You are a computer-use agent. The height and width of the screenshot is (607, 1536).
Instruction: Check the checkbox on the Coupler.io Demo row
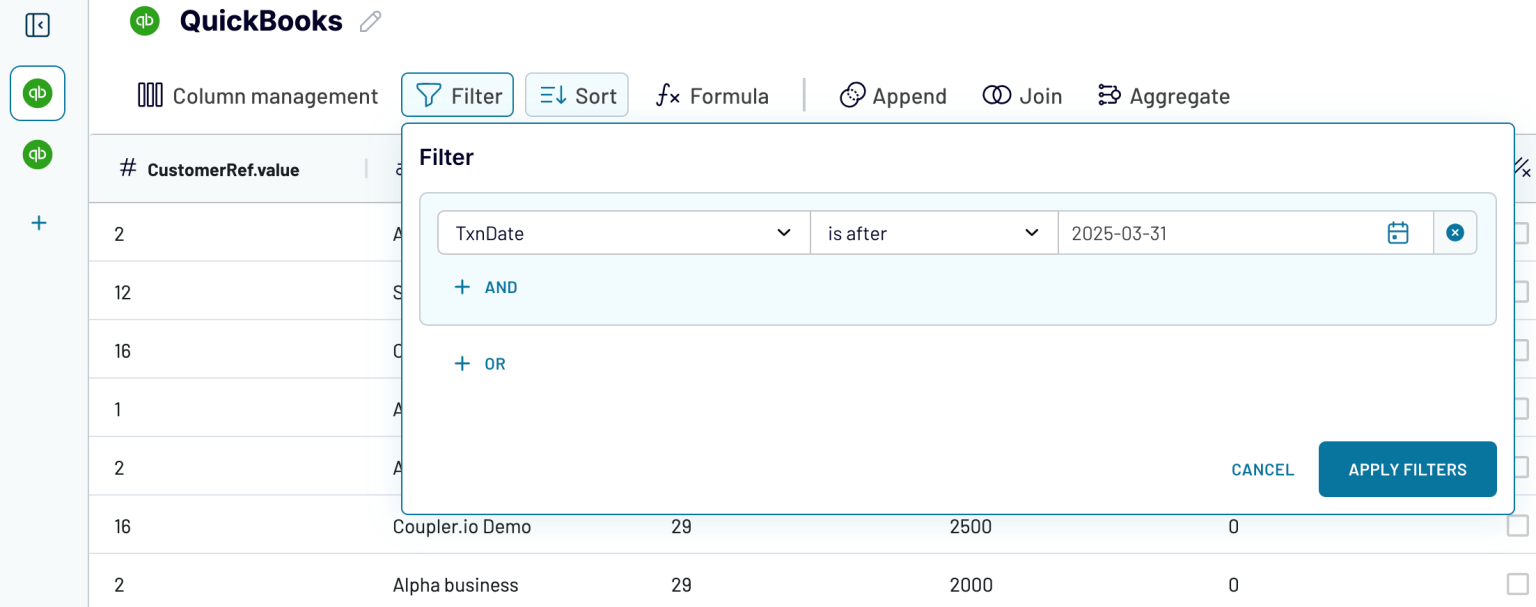click(1516, 527)
